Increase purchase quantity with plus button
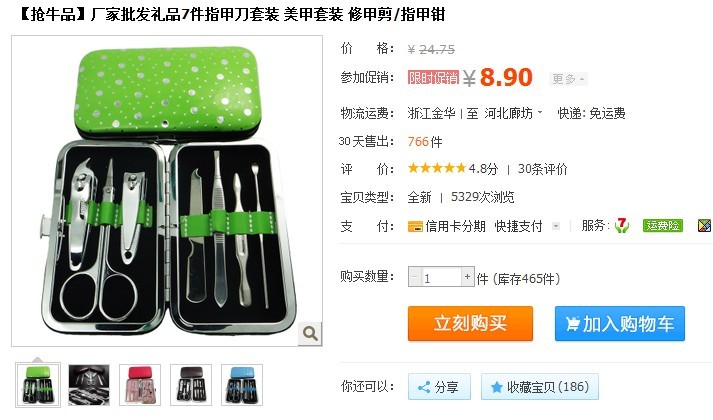The image size is (713, 420). 467,277
